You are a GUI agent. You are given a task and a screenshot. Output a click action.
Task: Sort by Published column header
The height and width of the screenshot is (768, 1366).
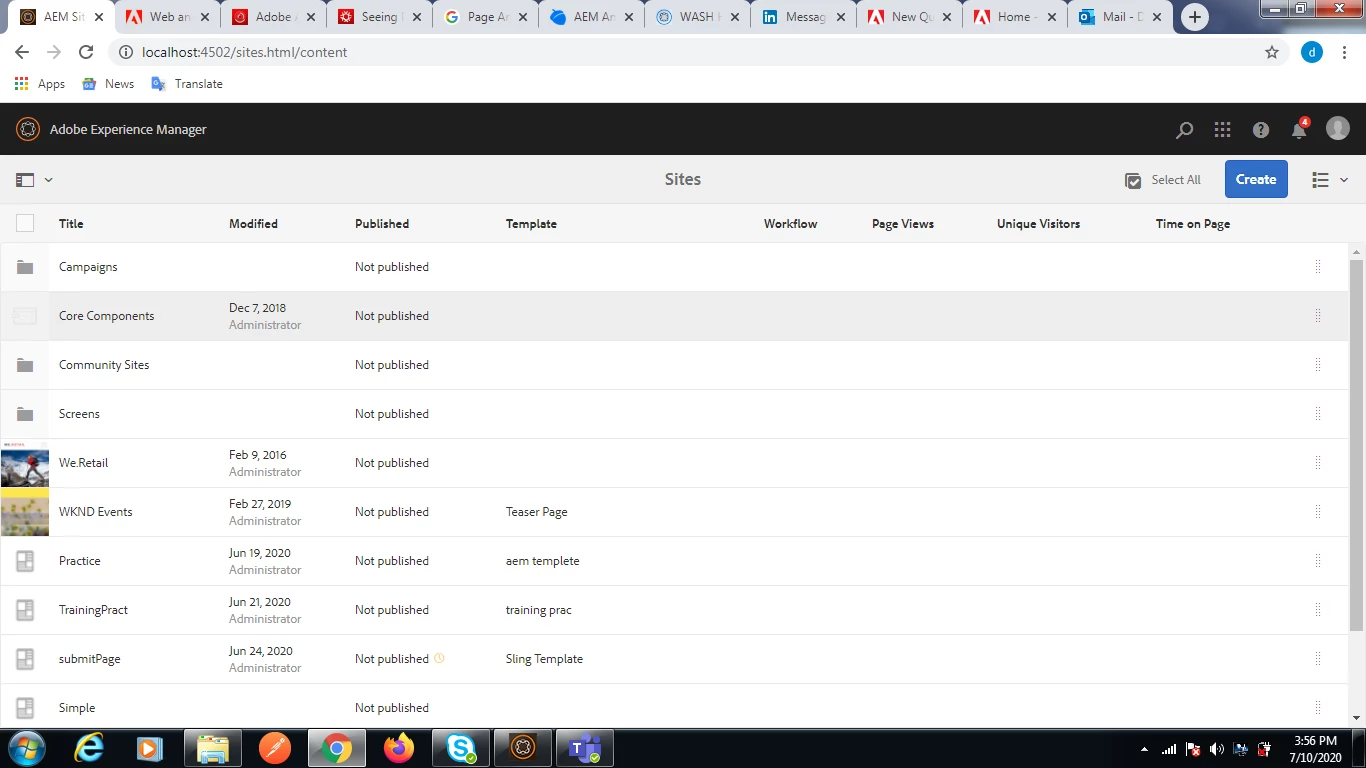382,224
